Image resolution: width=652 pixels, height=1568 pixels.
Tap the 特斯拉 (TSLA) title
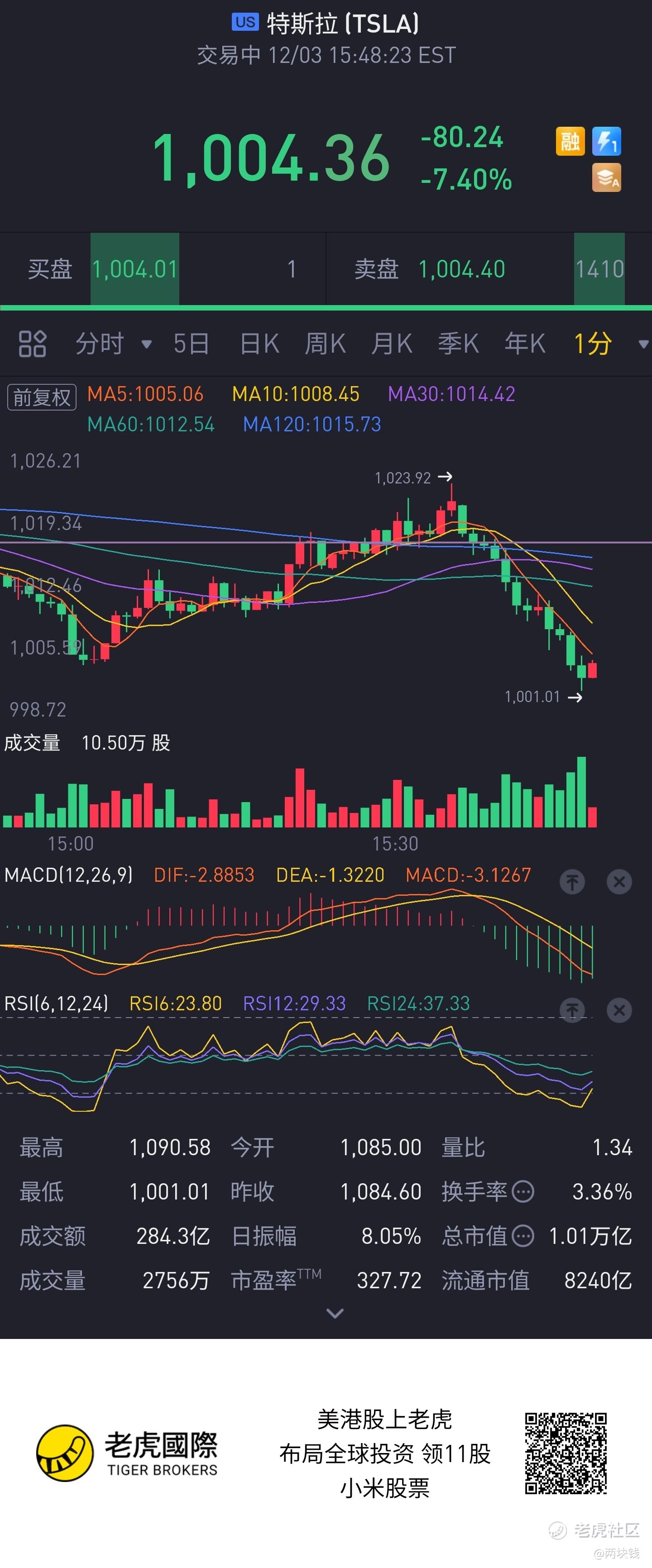(x=343, y=24)
